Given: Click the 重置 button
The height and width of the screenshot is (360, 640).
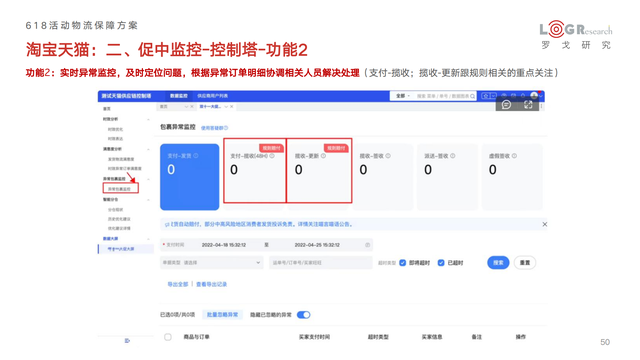Looking at the screenshot, I should [524, 262].
